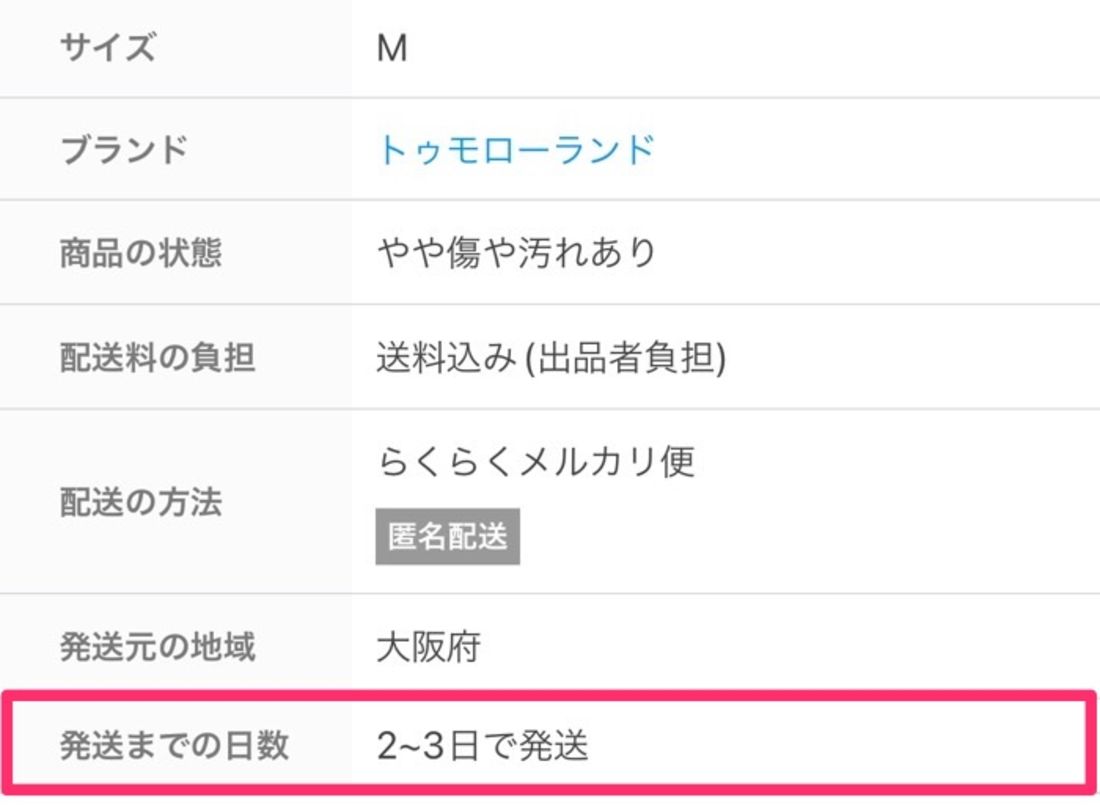Click the 配送料の負担 label
Image resolution: width=1100 pixels, height=808 pixels.
[x=157, y=357]
